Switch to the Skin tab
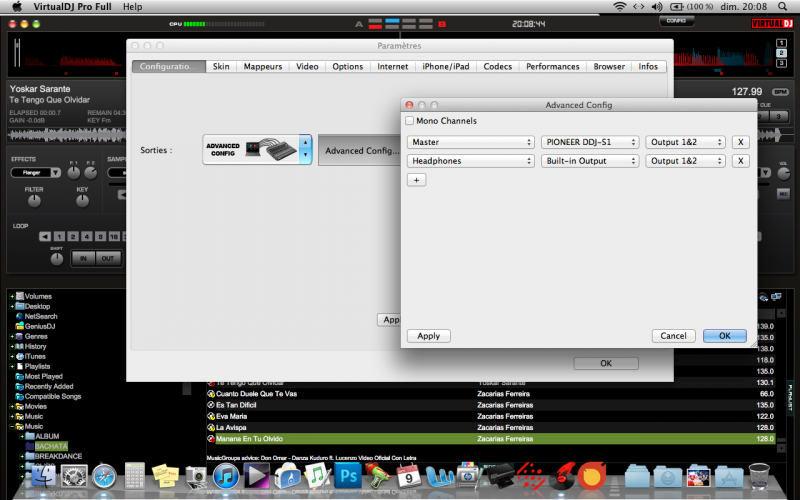The width and height of the screenshot is (800, 500). [x=221, y=66]
